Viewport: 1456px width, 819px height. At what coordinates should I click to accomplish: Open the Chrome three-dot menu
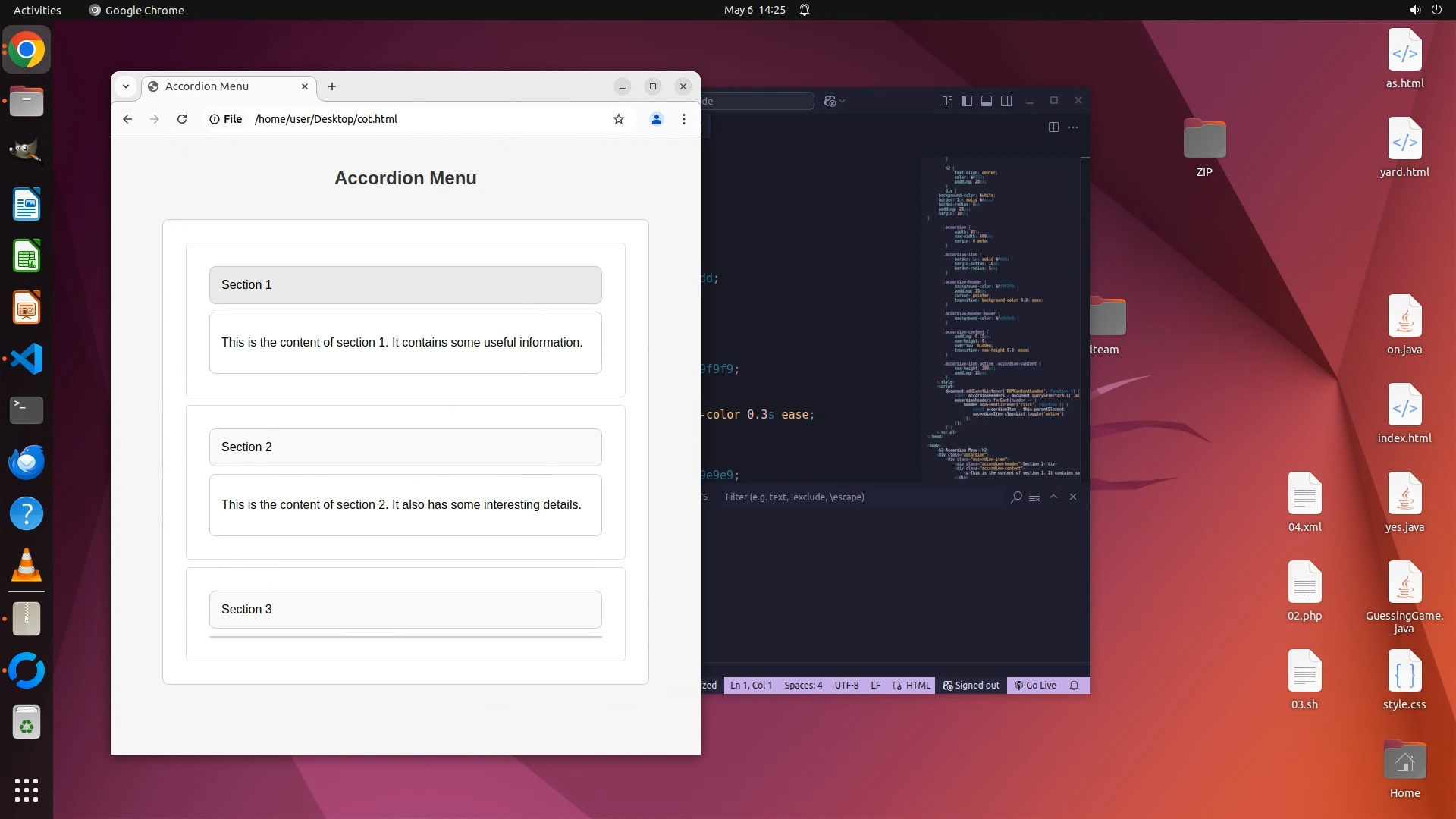684,119
